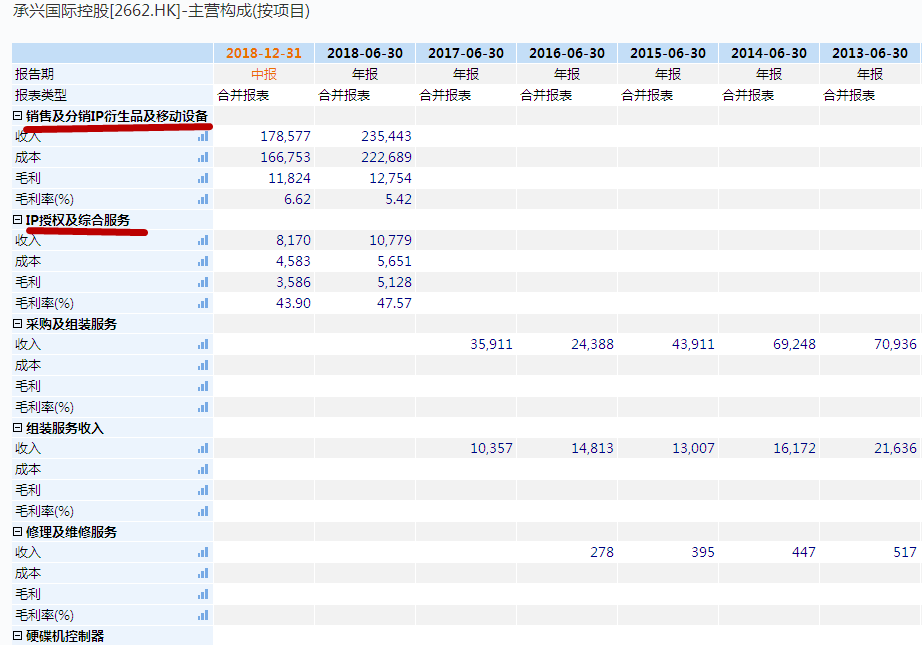View chart icon of 毛利率(%) in 采购及组装服务
The width and height of the screenshot is (922, 645).
203,407
